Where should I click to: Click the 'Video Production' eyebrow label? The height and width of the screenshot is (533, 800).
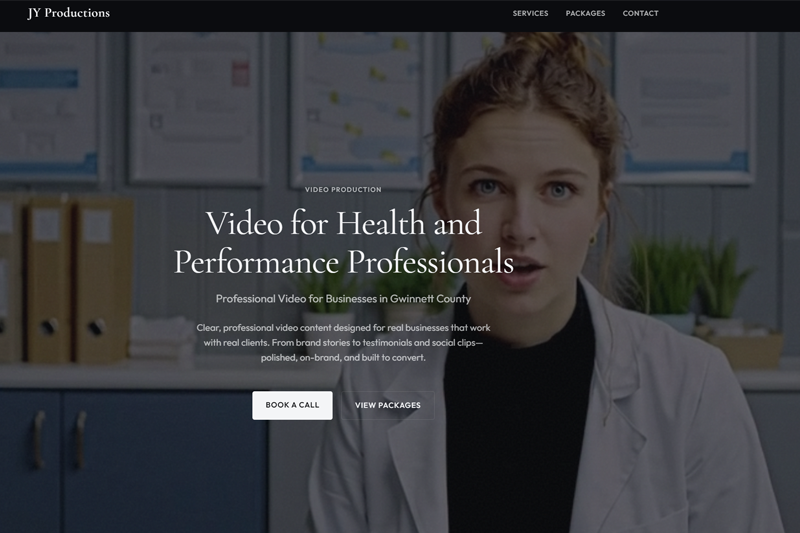[343, 189]
